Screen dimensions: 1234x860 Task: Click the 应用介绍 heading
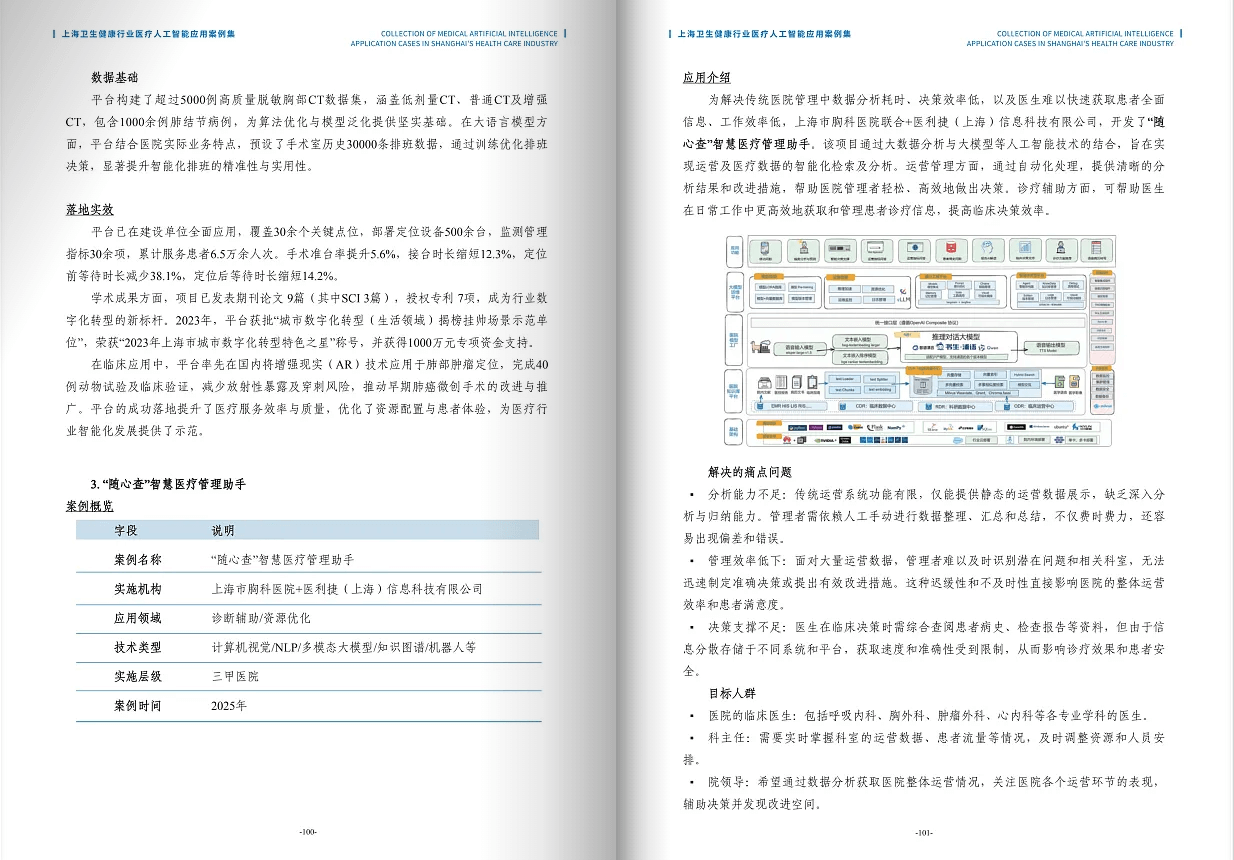click(706, 77)
